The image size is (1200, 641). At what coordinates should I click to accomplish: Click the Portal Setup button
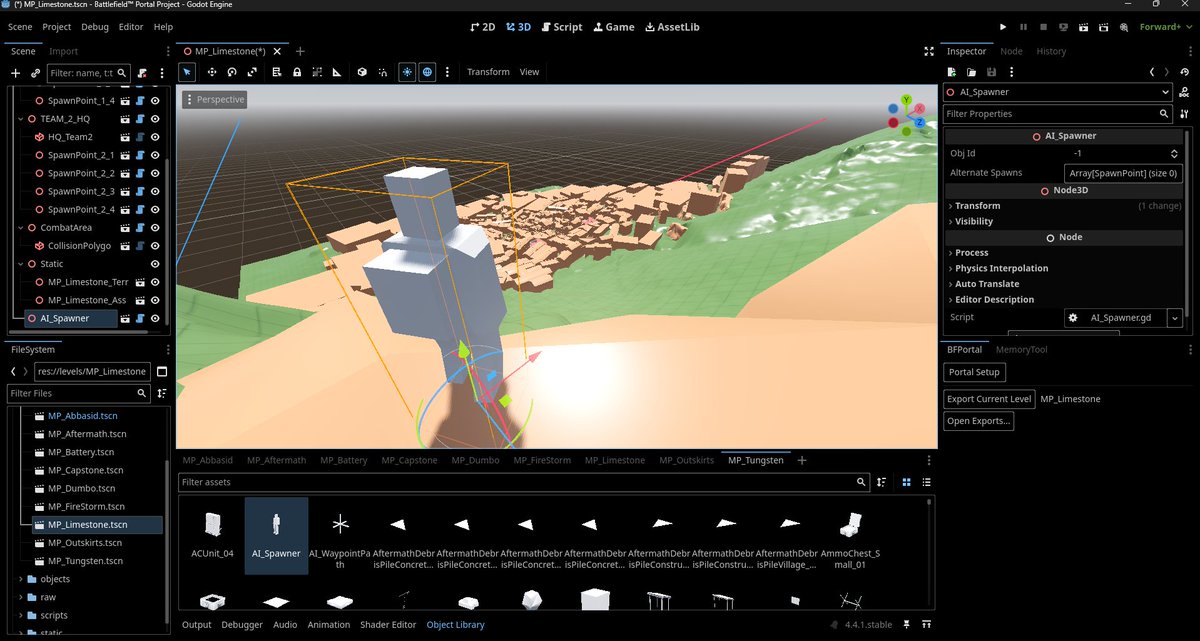(975, 372)
